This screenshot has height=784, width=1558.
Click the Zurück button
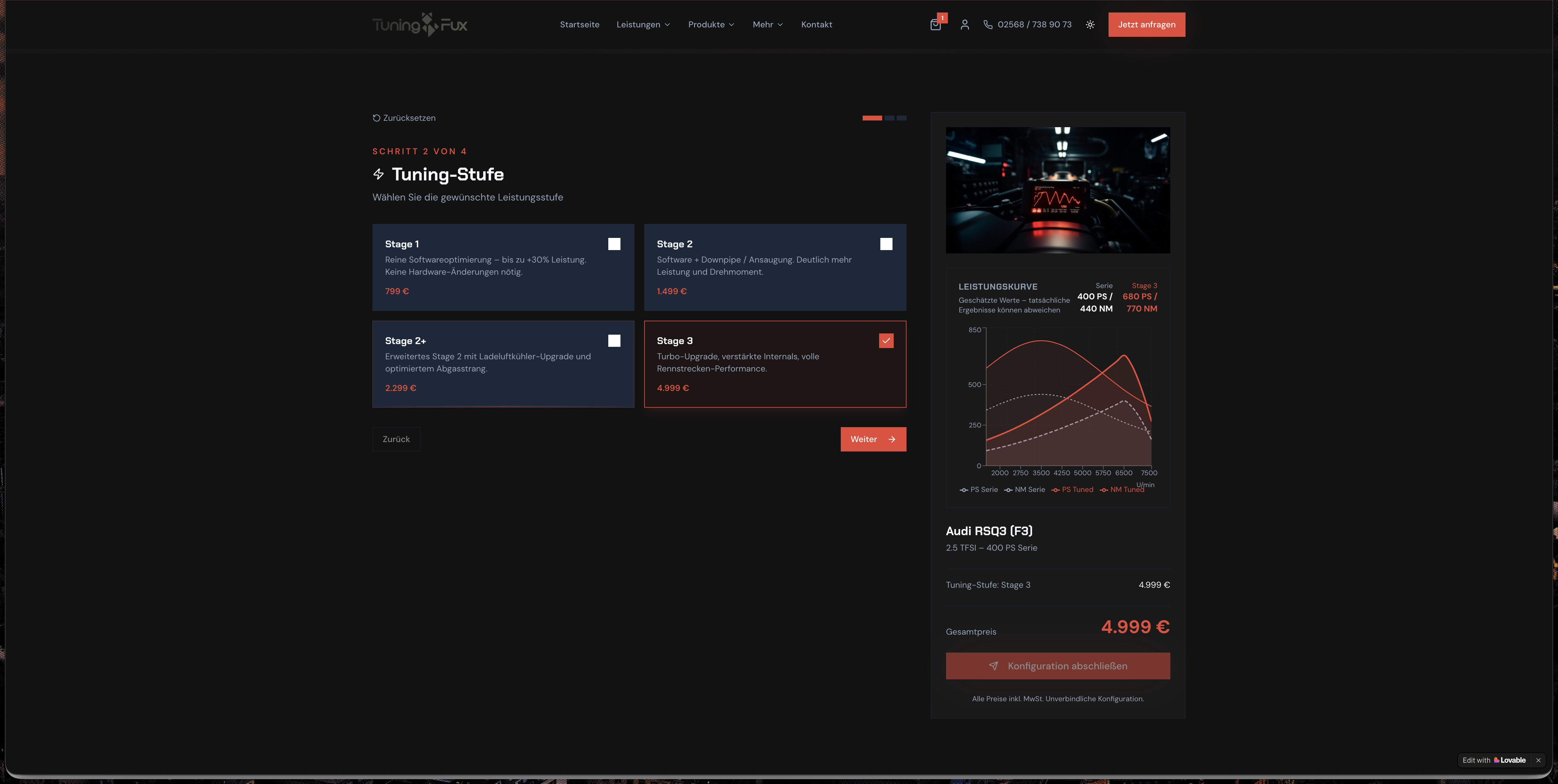pos(396,439)
